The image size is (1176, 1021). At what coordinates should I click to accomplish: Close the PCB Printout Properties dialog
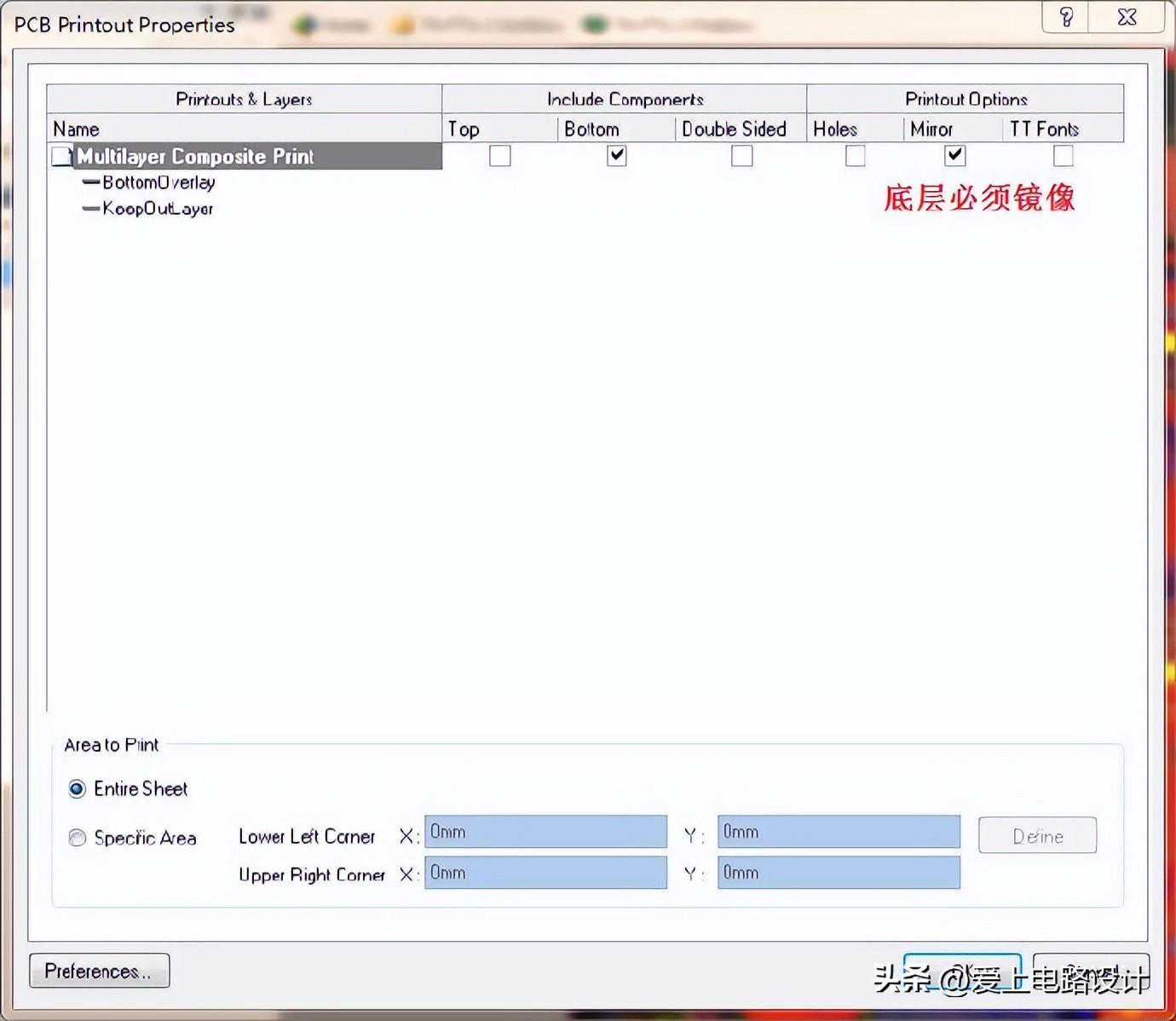[1127, 18]
